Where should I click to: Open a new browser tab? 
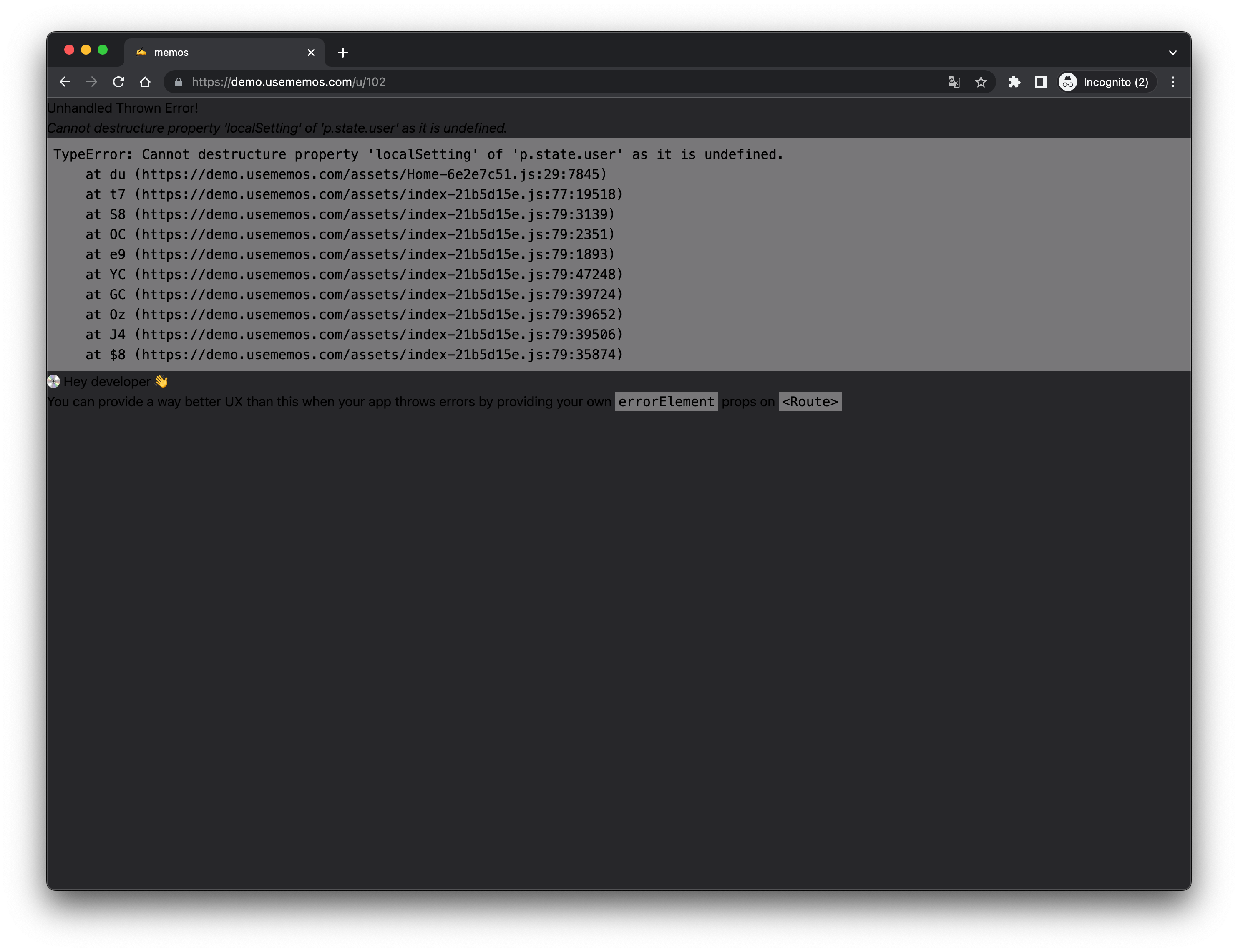343,52
